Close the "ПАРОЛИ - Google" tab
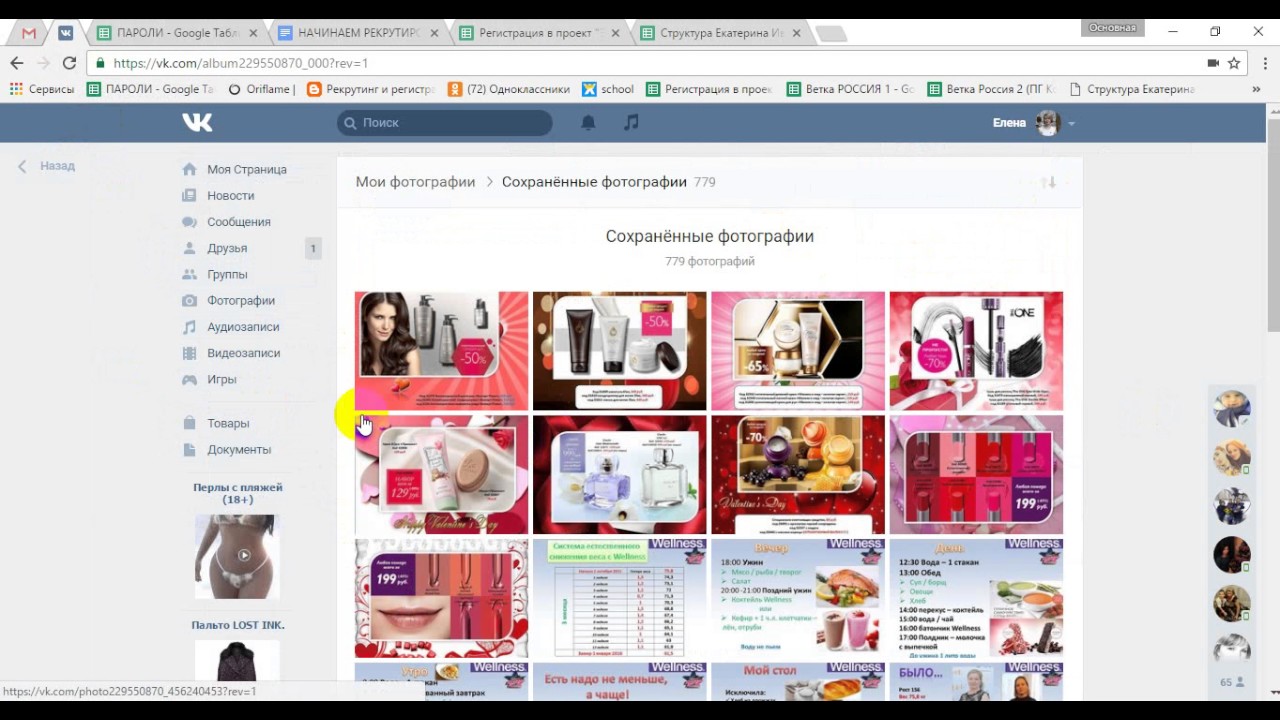 click(x=253, y=33)
